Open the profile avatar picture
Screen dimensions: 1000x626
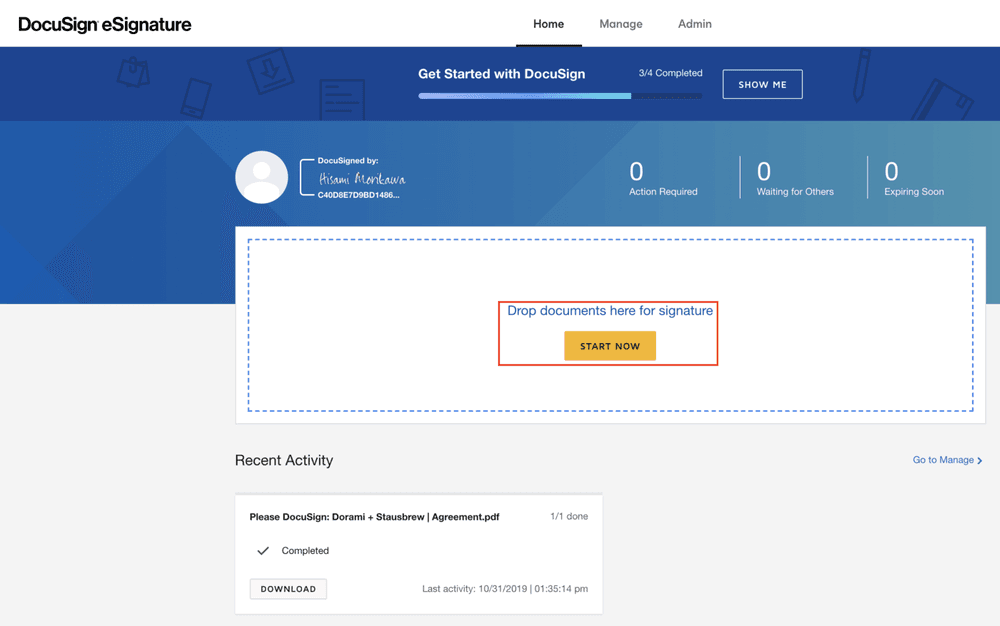tap(262, 177)
